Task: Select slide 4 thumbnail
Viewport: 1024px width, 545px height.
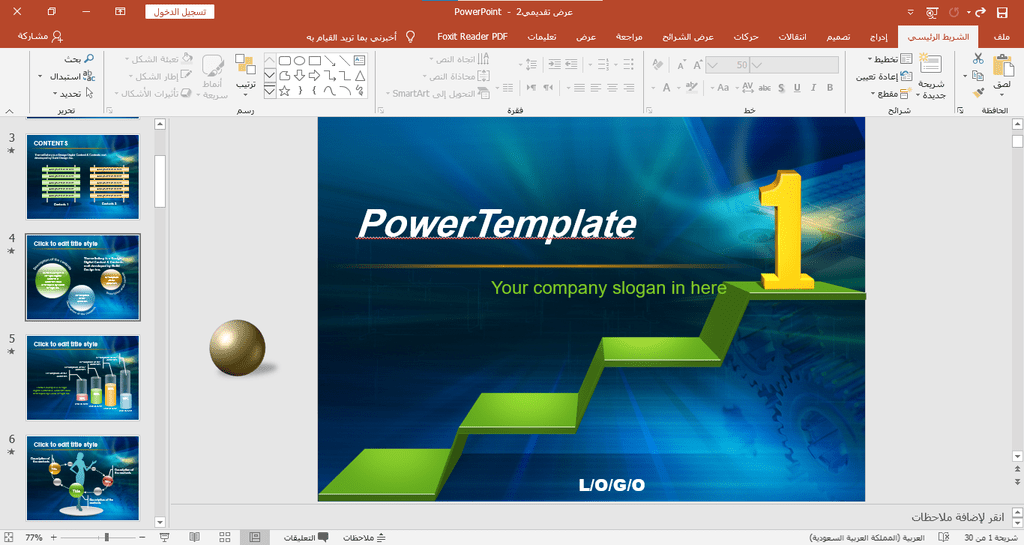Action: 83,277
